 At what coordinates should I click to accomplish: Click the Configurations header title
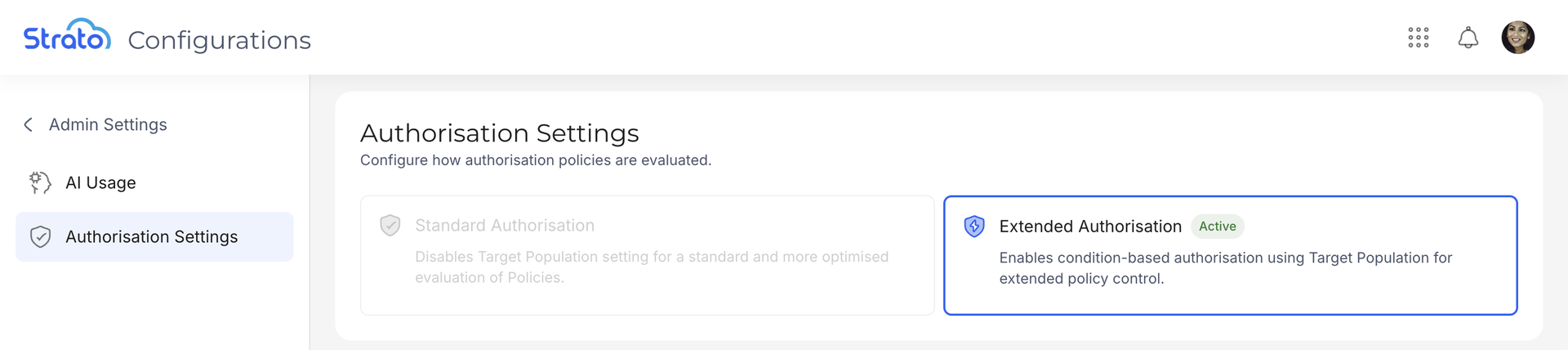pos(220,40)
